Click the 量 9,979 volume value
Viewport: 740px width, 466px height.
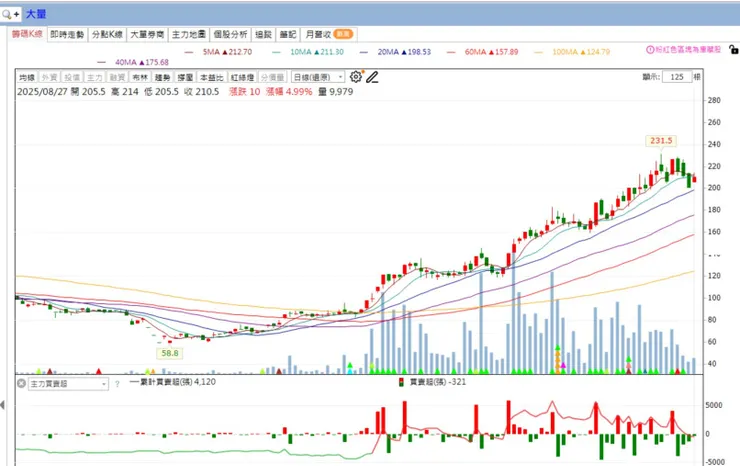(x=336, y=92)
